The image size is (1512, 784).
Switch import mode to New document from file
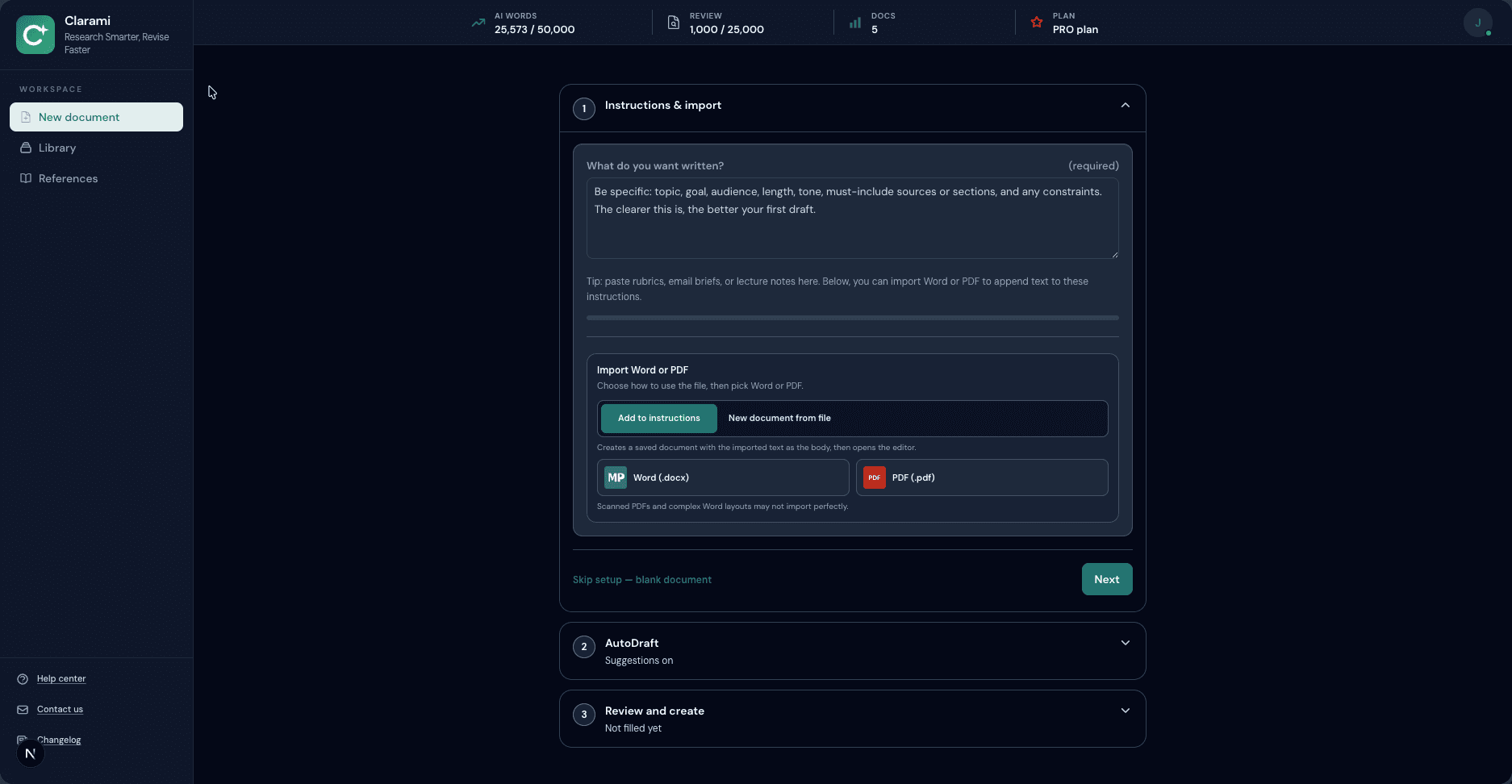point(779,418)
